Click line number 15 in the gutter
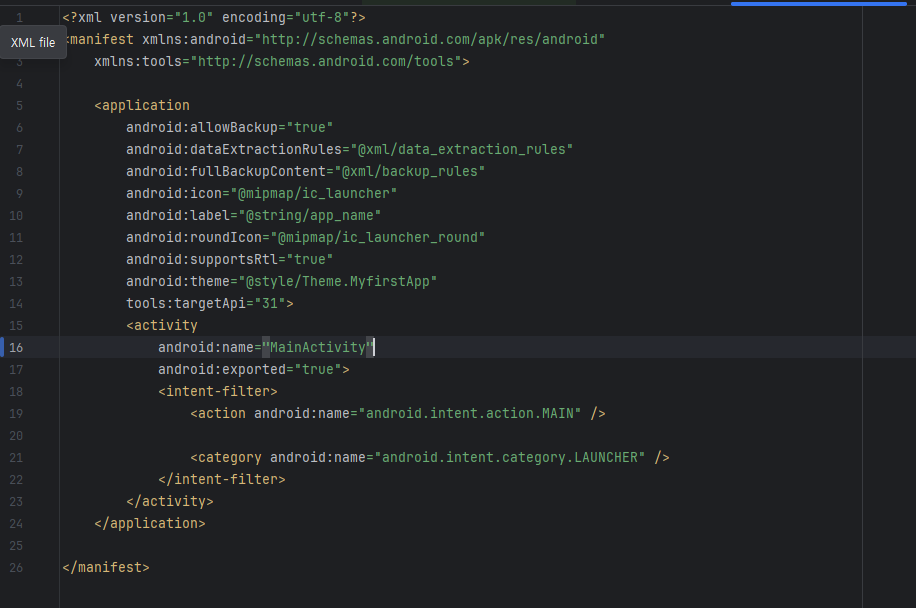Image resolution: width=916 pixels, height=608 pixels. click(x=16, y=325)
